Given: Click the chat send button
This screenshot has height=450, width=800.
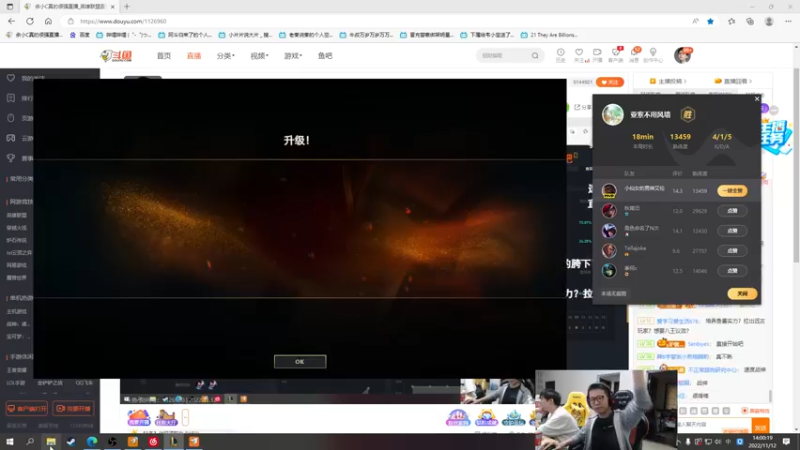Looking at the screenshot, I should click(760, 426).
